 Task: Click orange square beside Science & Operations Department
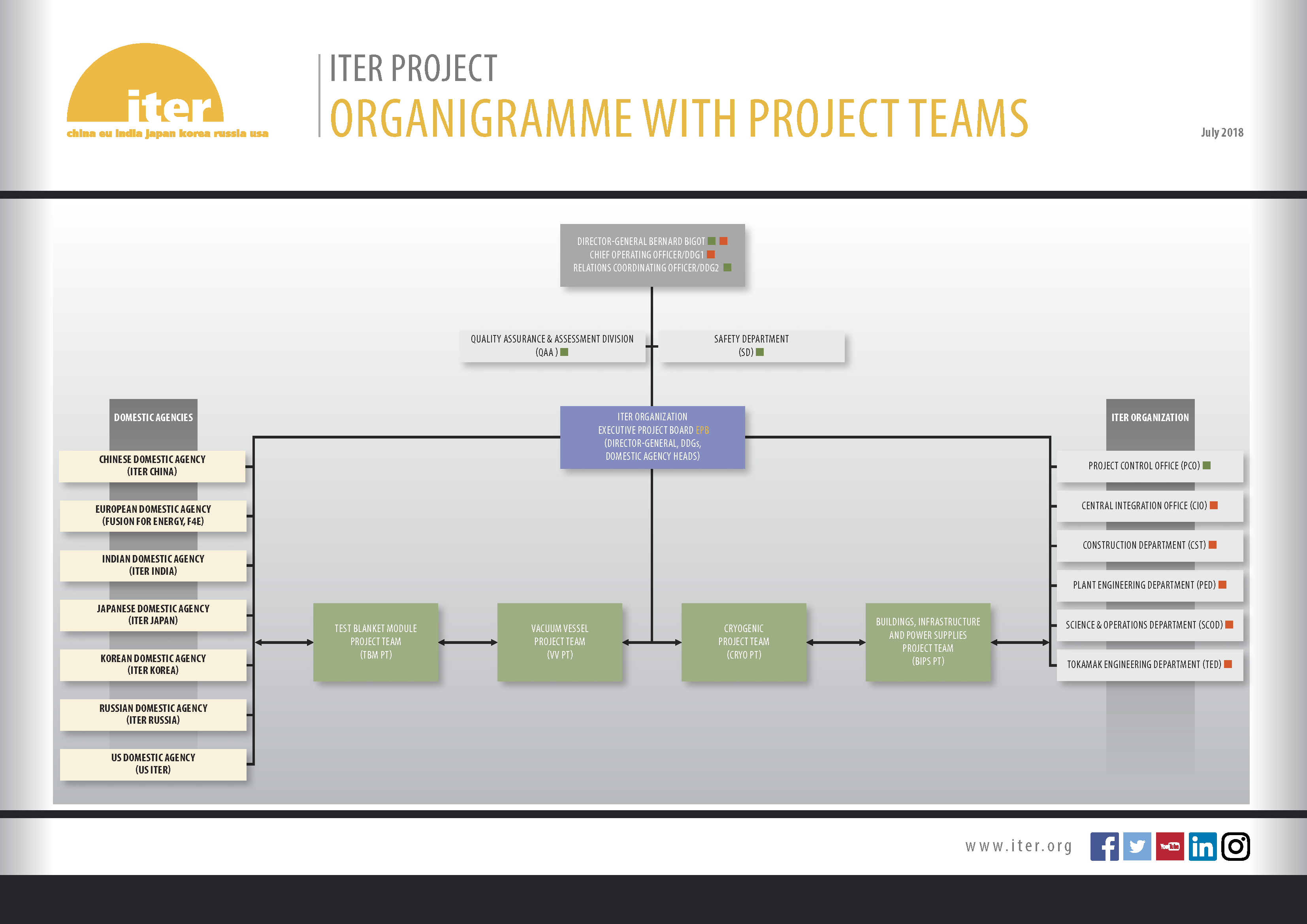tap(1229, 625)
